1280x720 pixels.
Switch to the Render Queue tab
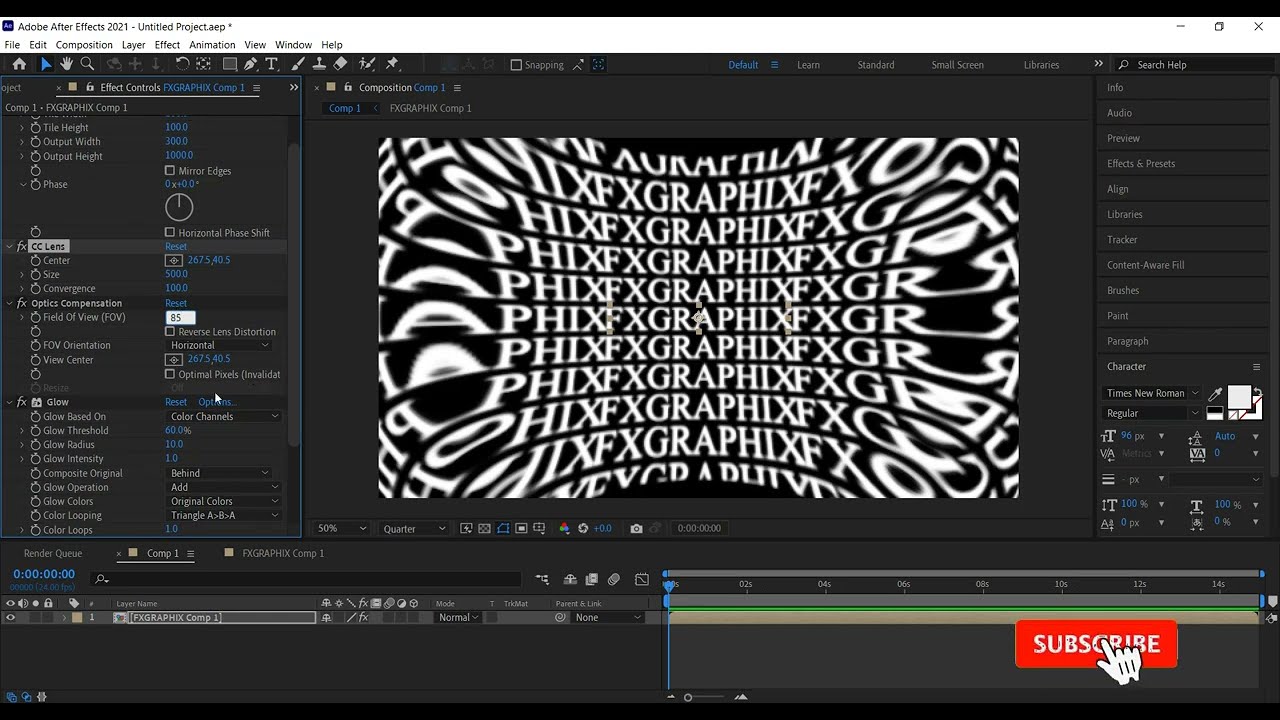pos(53,553)
